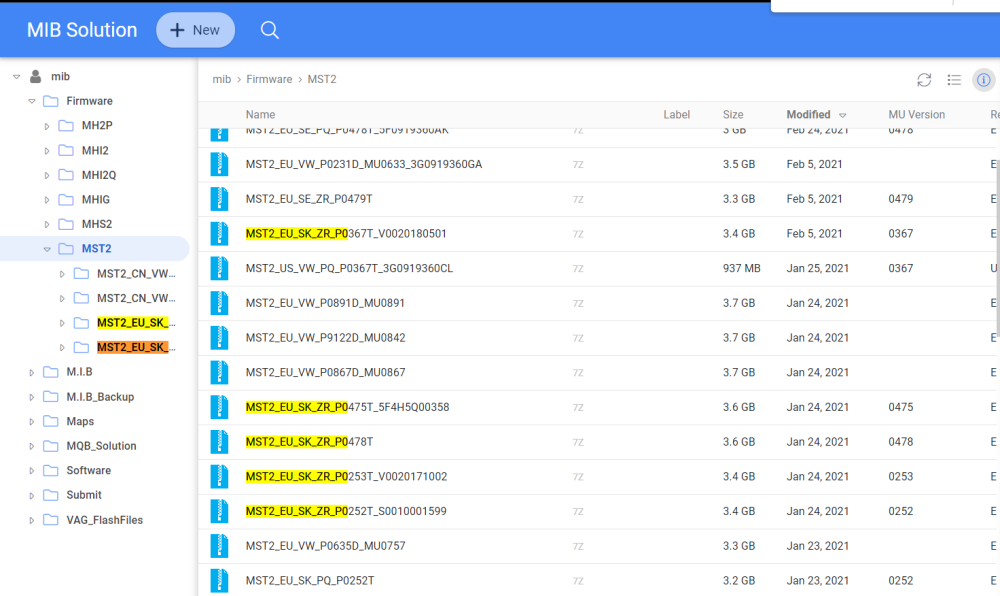Expand the MHIG folder arrow
The width and height of the screenshot is (1000, 596).
click(47, 200)
